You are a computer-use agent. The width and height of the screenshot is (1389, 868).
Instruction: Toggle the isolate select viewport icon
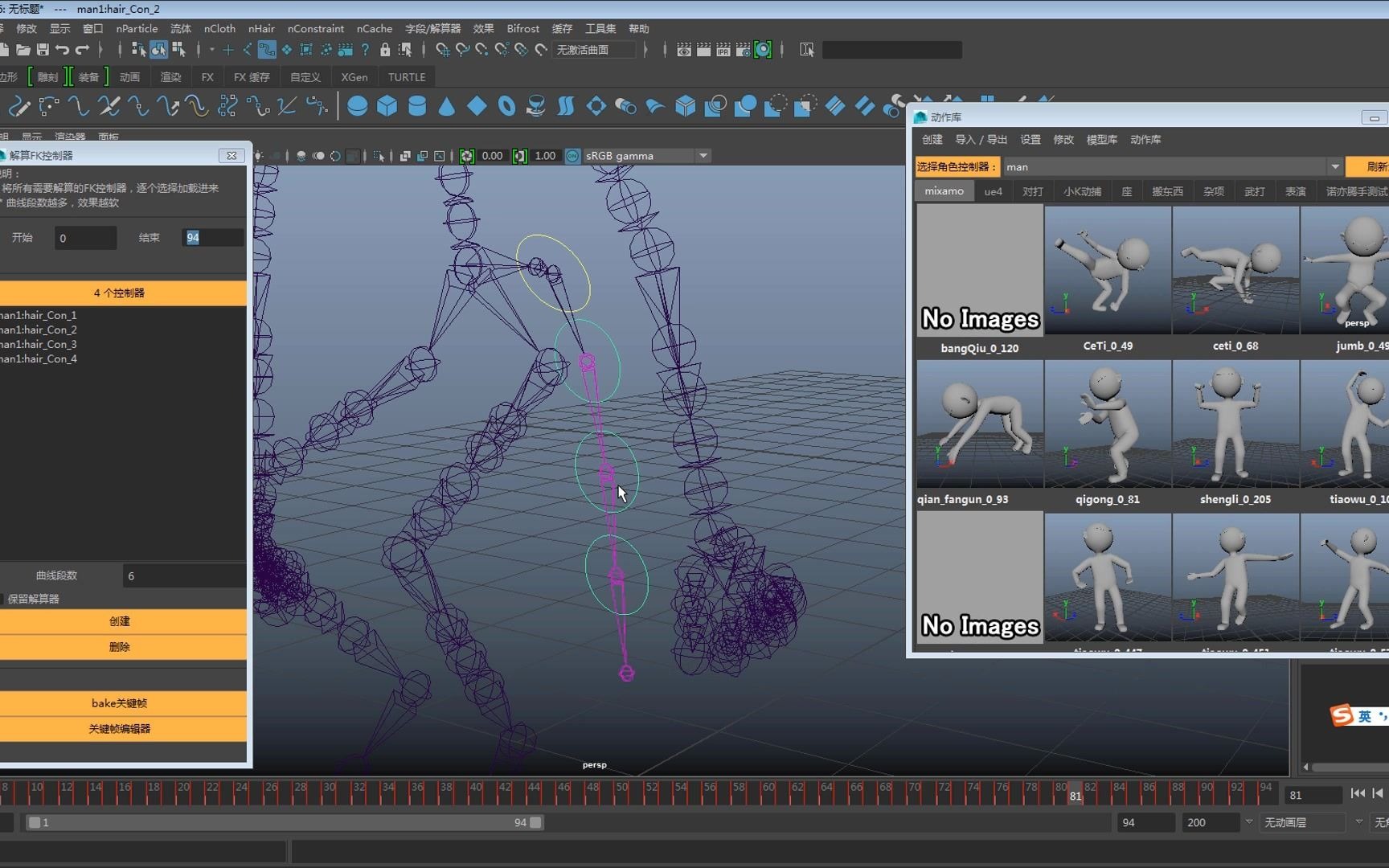[379, 156]
